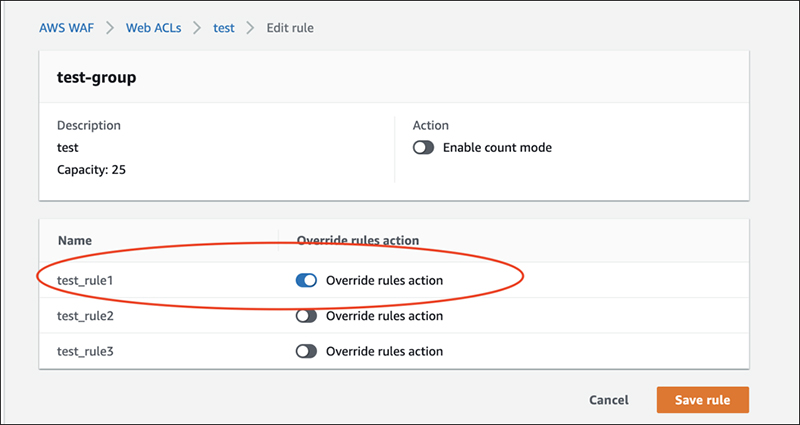
Task: Select the test_rule3 row name
Action: [87, 351]
